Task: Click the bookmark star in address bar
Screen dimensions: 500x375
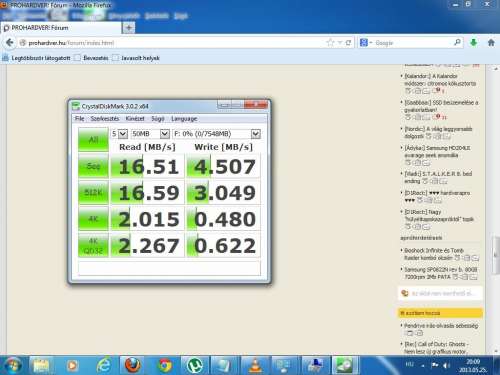Action: [x=330, y=43]
